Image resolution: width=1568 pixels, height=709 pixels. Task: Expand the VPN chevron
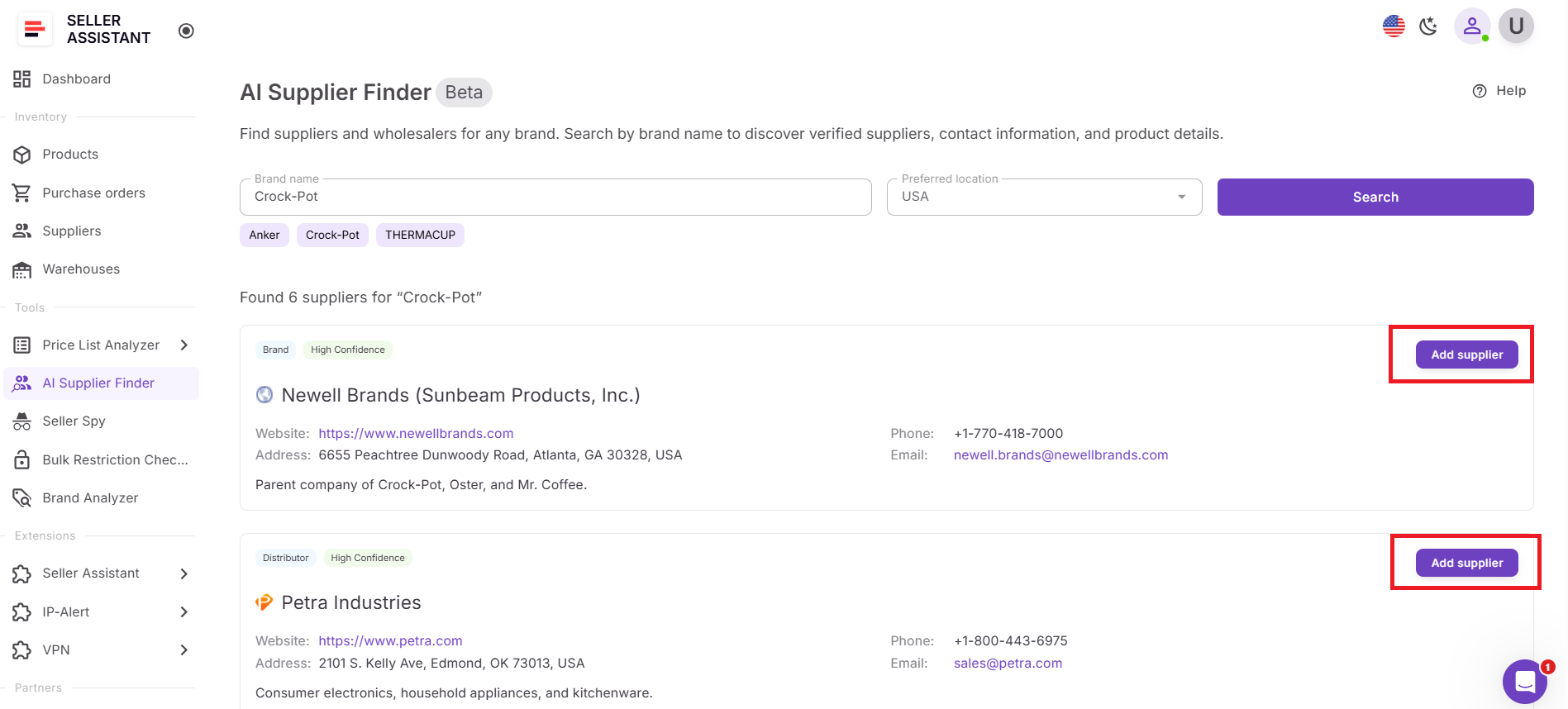tap(184, 650)
